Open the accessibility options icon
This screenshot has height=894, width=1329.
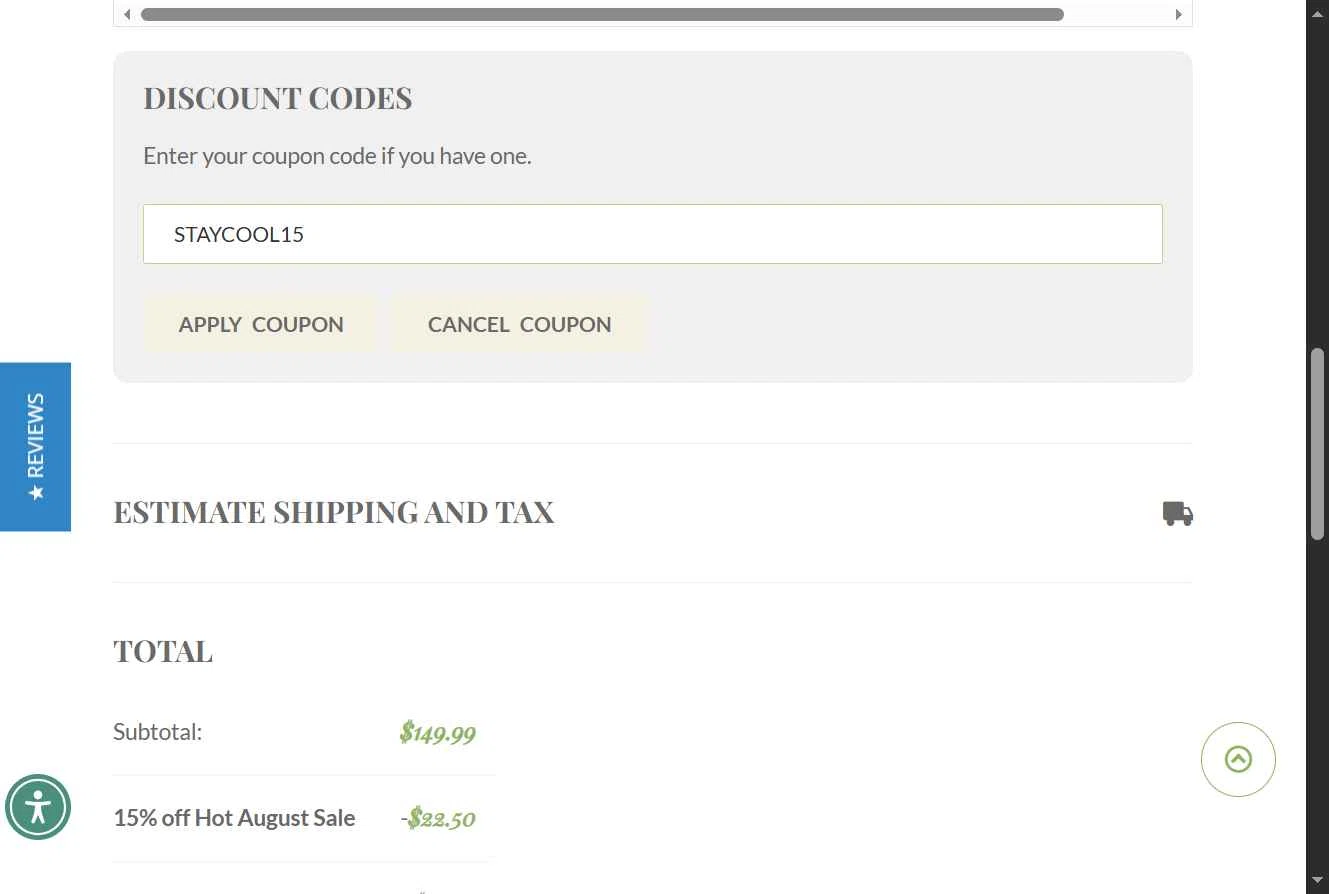click(x=38, y=807)
